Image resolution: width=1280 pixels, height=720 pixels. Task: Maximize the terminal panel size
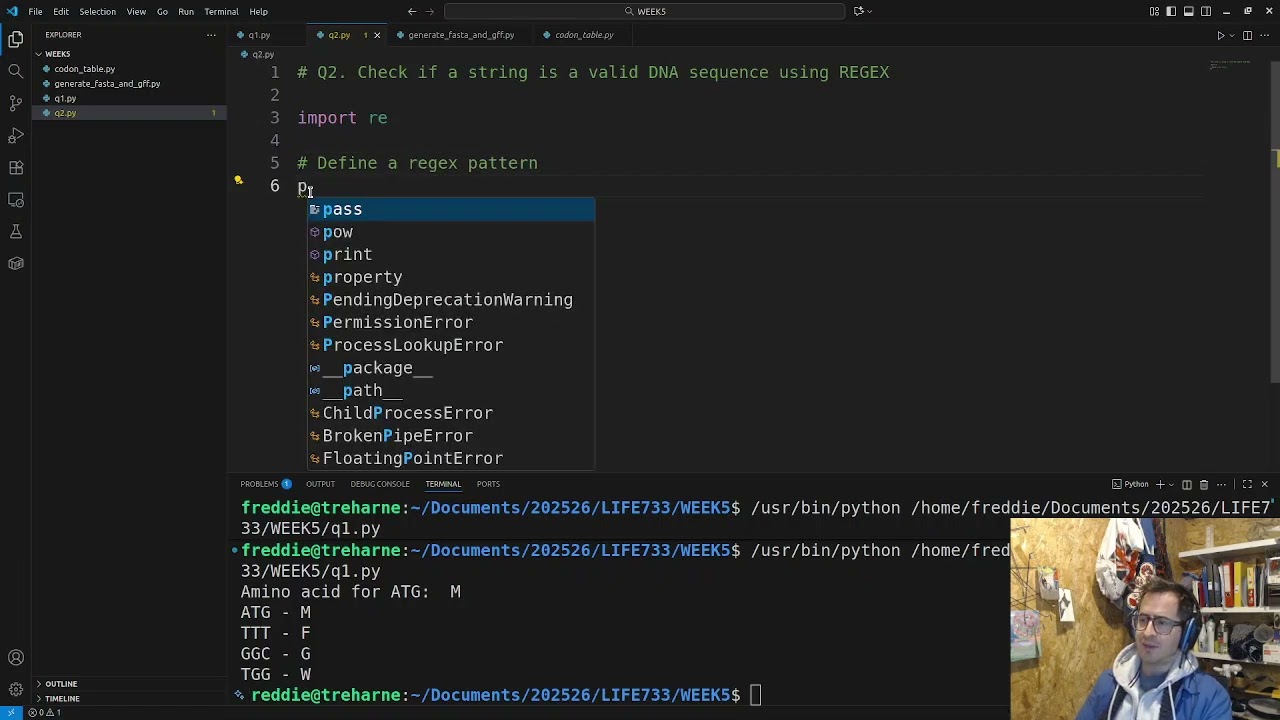tap(1247, 484)
